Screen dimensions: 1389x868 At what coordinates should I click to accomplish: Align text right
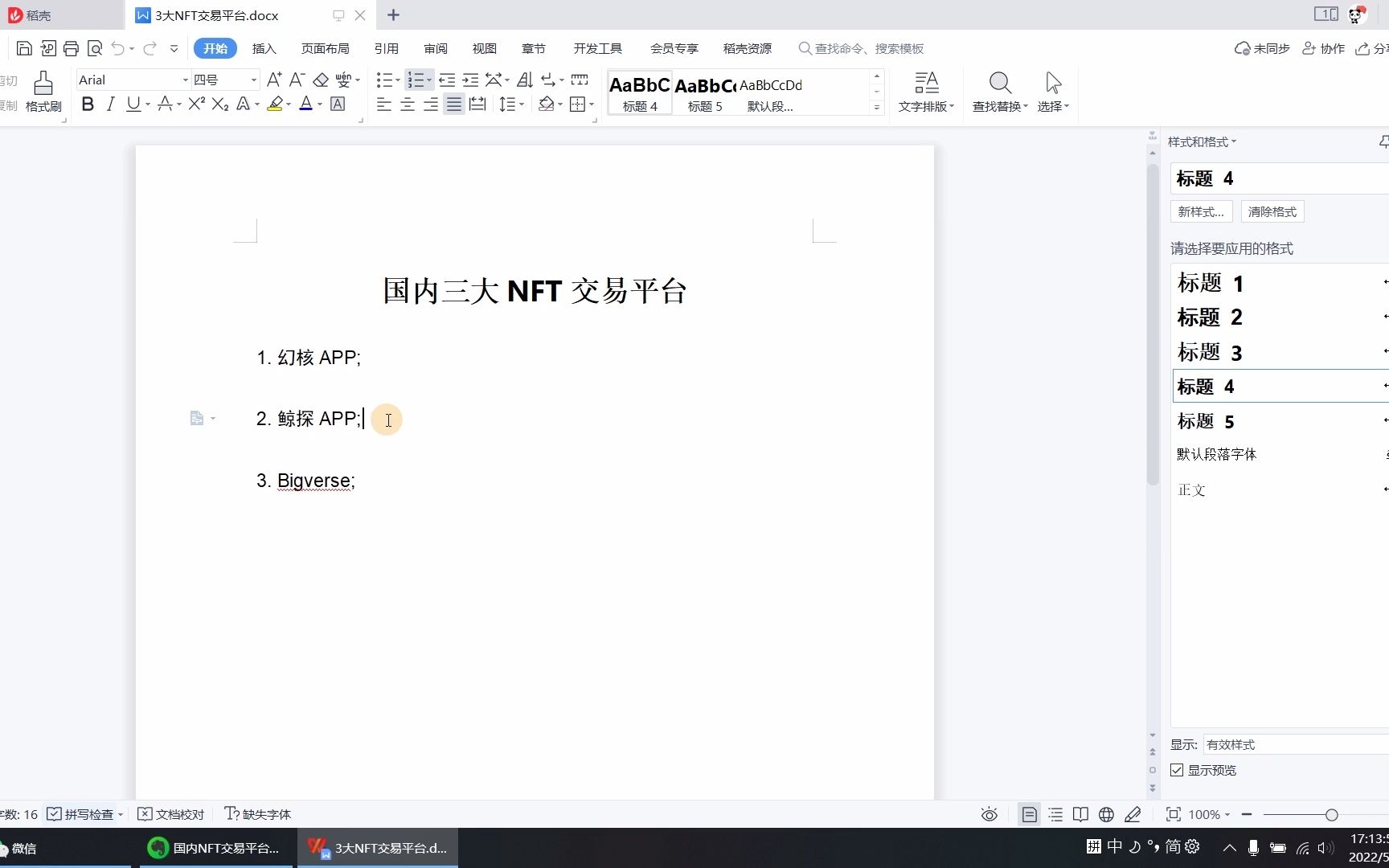(431, 104)
